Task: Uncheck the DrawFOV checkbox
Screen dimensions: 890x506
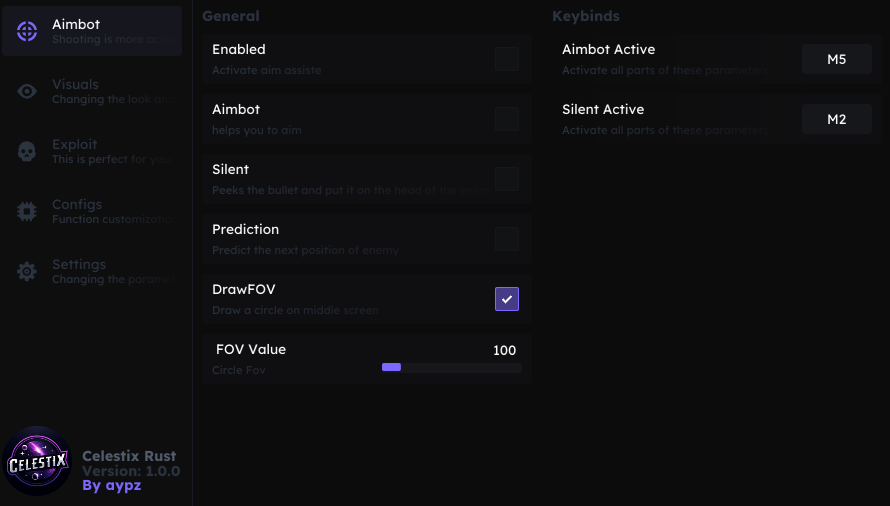Action: [x=507, y=299]
